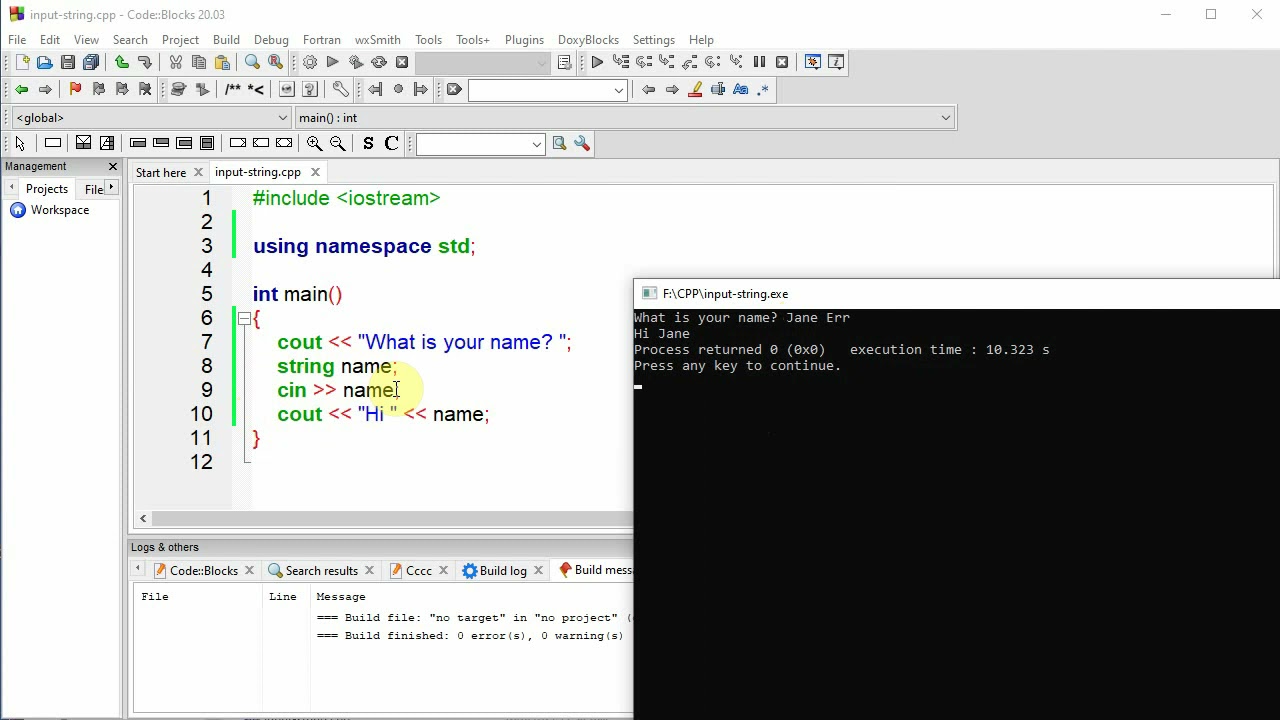
Task: Highlight occurrences with the marker pen icon
Action: click(695, 90)
